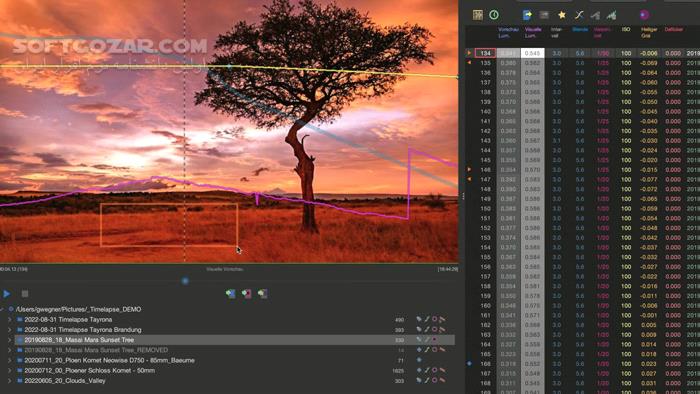Click the image count 1625 in the Ploener Schloss row
Image resolution: width=700 pixels, height=394 pixels.
coord(398,370)
